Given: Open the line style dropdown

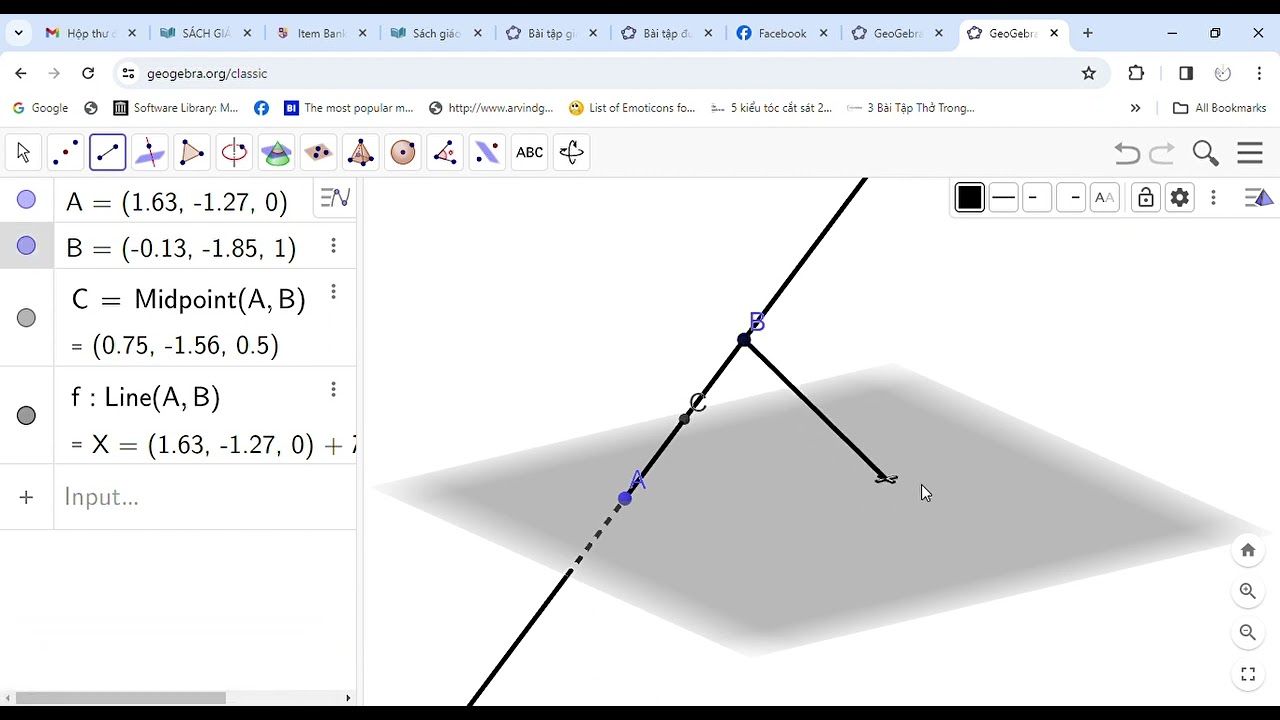Looking at the screenshot, I should [x=1003, y=197].
